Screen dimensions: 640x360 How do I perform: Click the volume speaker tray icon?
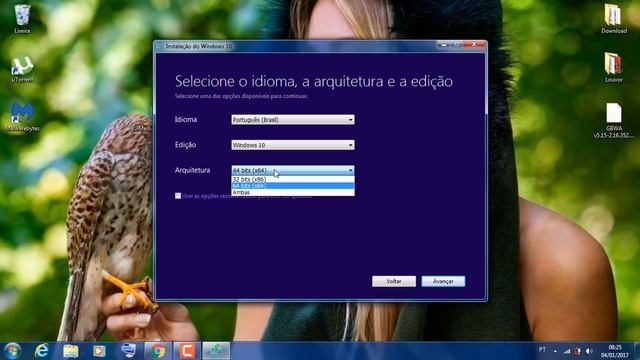tap(589, 351)
